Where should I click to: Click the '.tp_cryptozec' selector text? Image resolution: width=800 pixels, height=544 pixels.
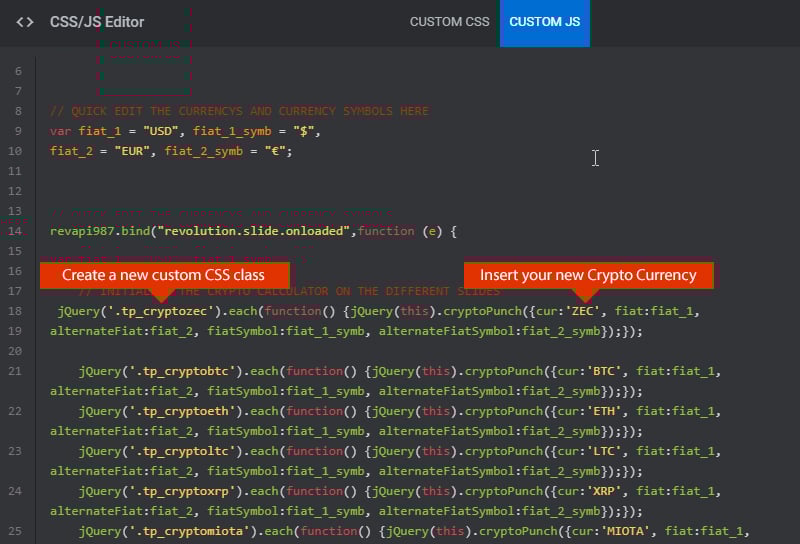pos(161,311)
